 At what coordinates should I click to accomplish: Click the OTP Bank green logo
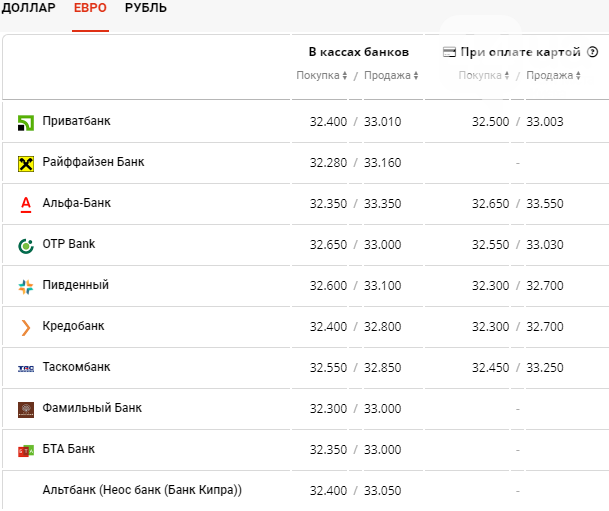click(x=26, y=246)
